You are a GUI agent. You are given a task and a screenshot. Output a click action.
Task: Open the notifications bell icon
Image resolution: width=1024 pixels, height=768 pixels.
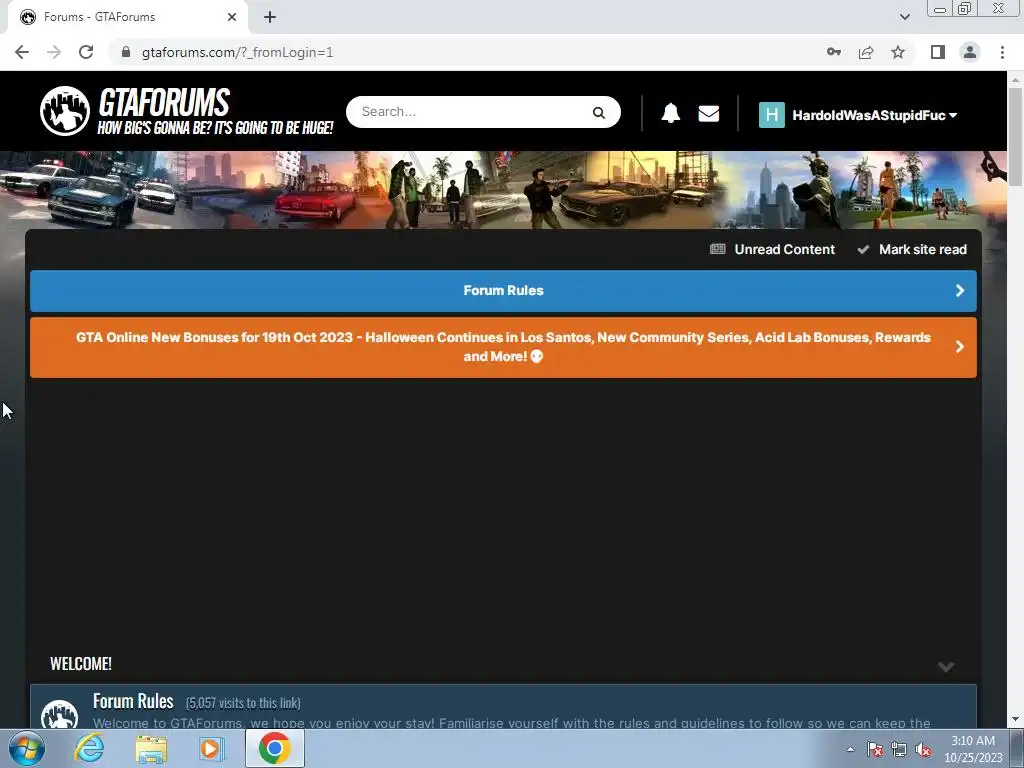tap(671, 113)
